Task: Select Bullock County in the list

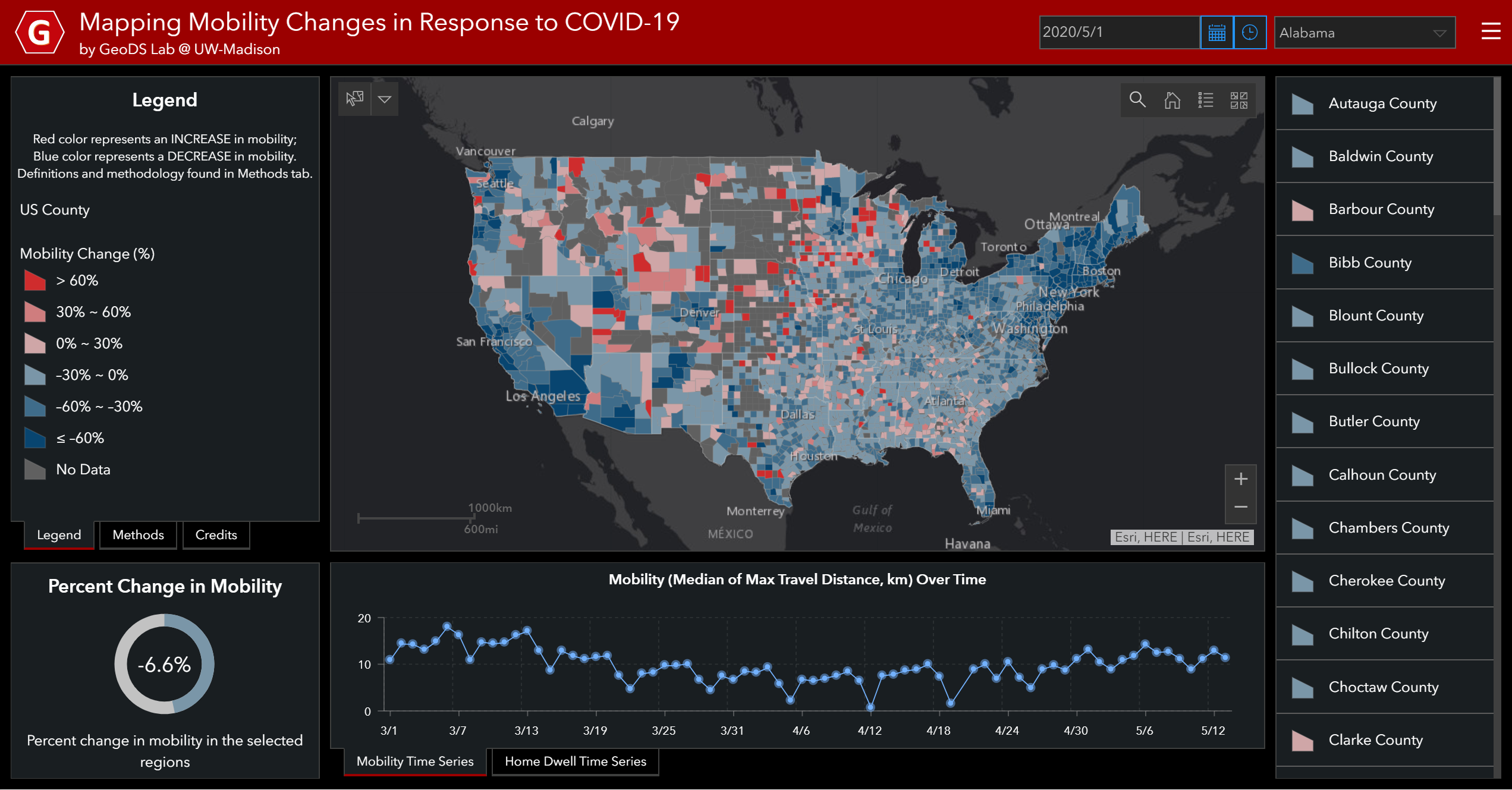Action: (x=1385, y=369)
